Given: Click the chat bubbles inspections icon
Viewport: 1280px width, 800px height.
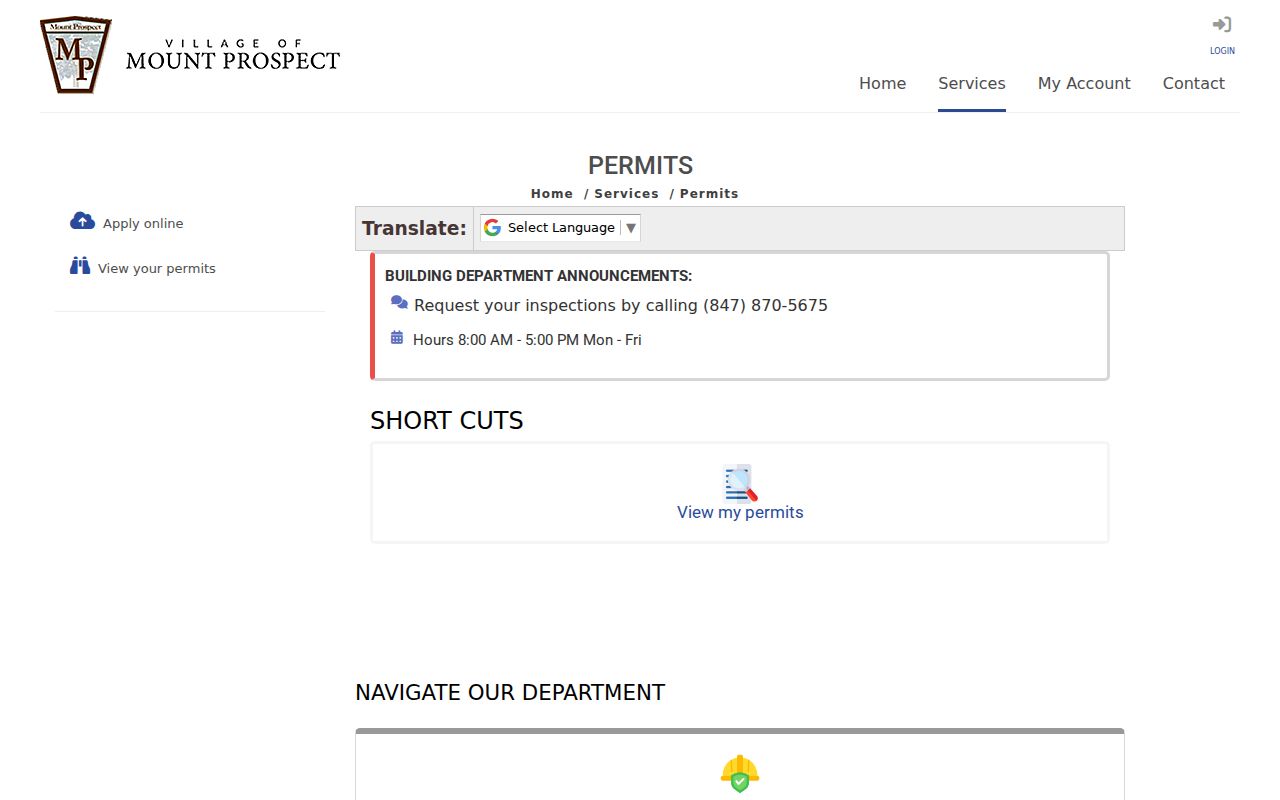Looking at the screenshot, I should tap(399, 303).
